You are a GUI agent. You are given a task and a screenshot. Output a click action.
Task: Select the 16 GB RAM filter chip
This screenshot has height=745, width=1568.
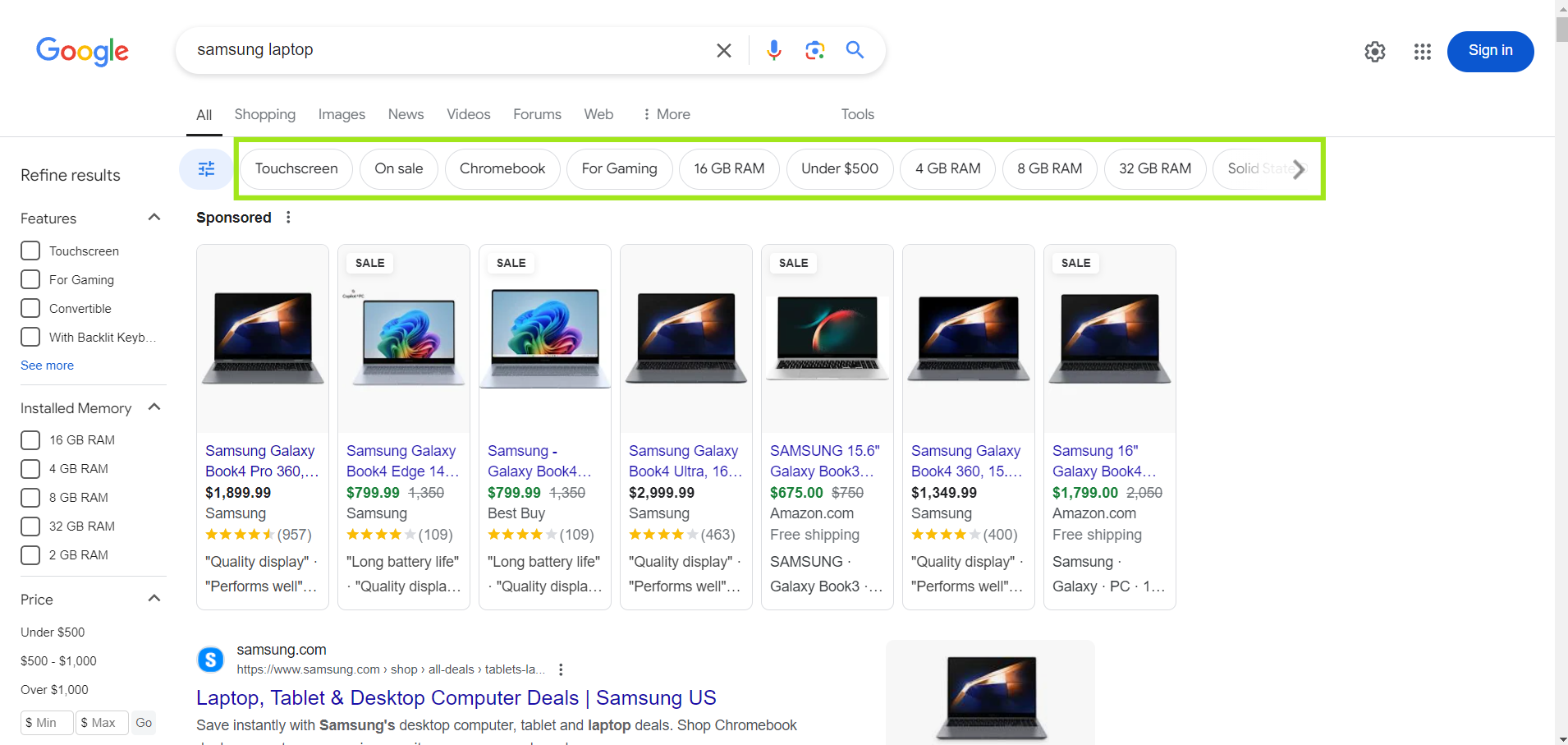(x=729, y=168)
